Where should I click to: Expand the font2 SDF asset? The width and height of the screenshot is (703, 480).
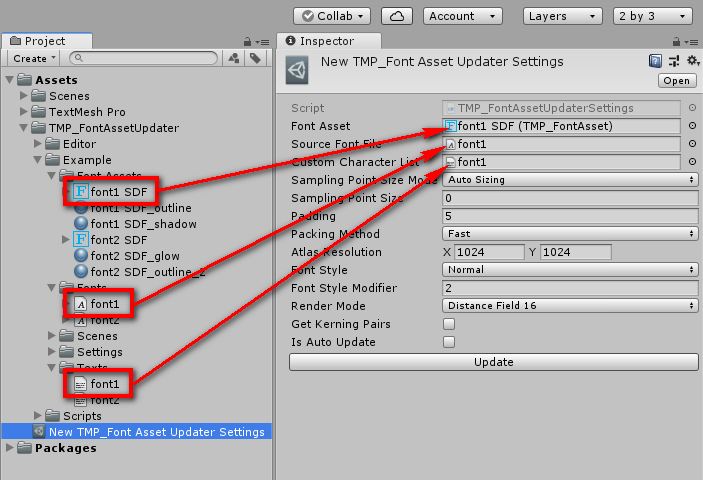[66, 240]
